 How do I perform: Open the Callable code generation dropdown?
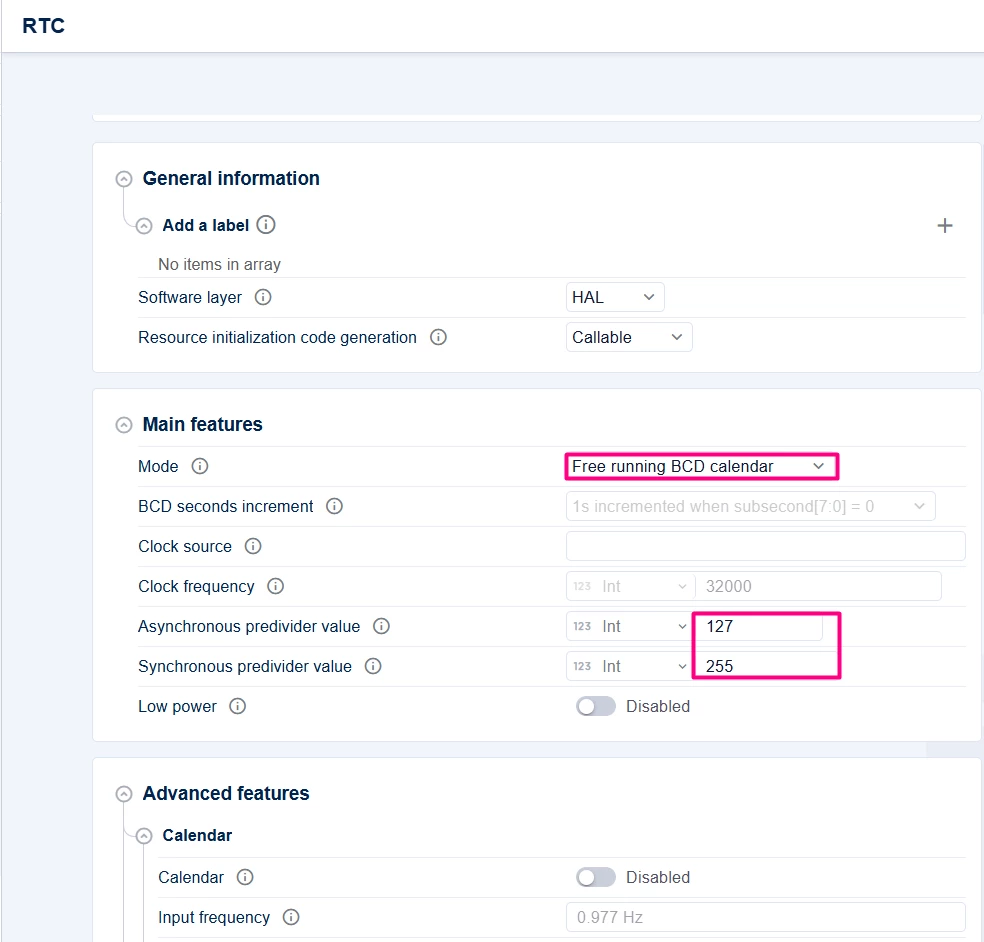point(629,337)
